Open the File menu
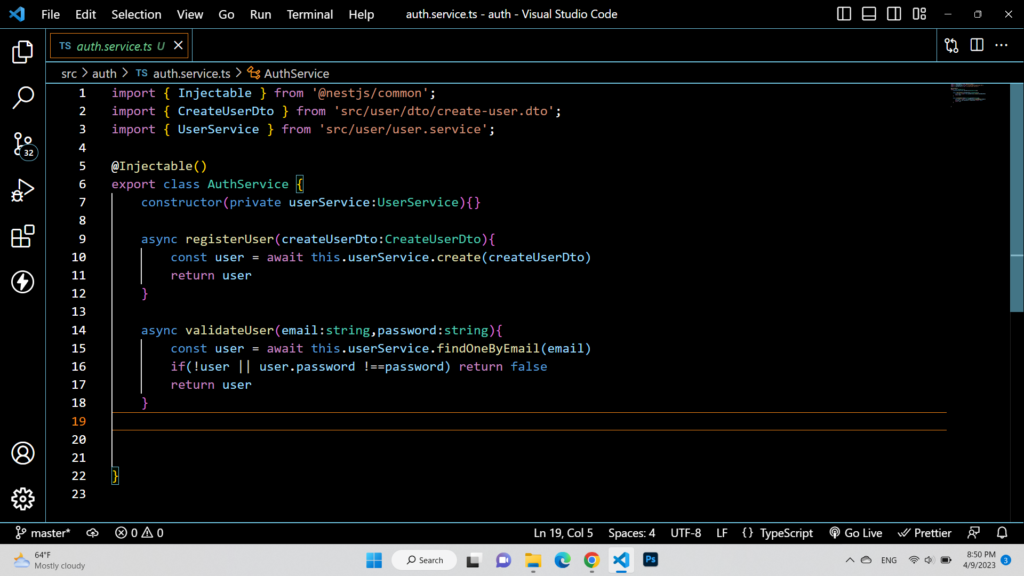The width and height of the screenshot is (1024, 576). pyautogui.click(x=50, y=14)
